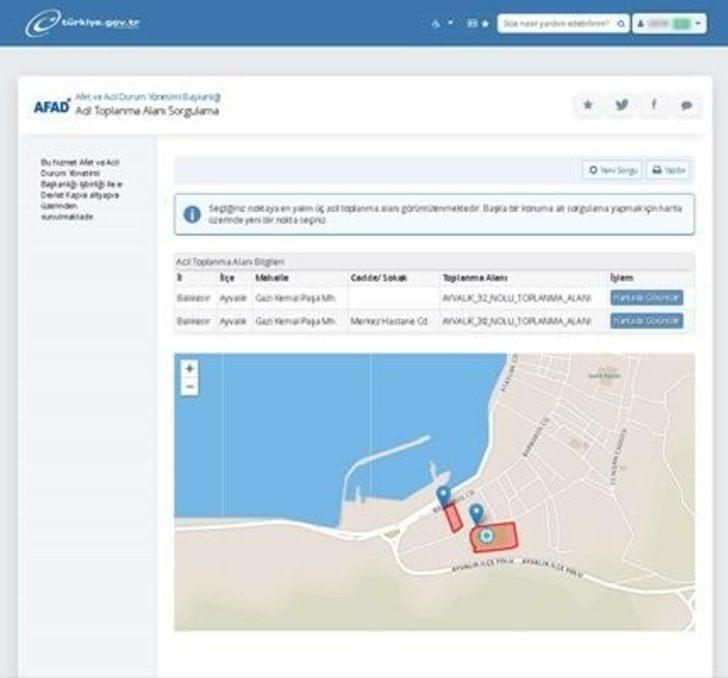
Task: Open the accessibility options dropdown
Action: 442,22
